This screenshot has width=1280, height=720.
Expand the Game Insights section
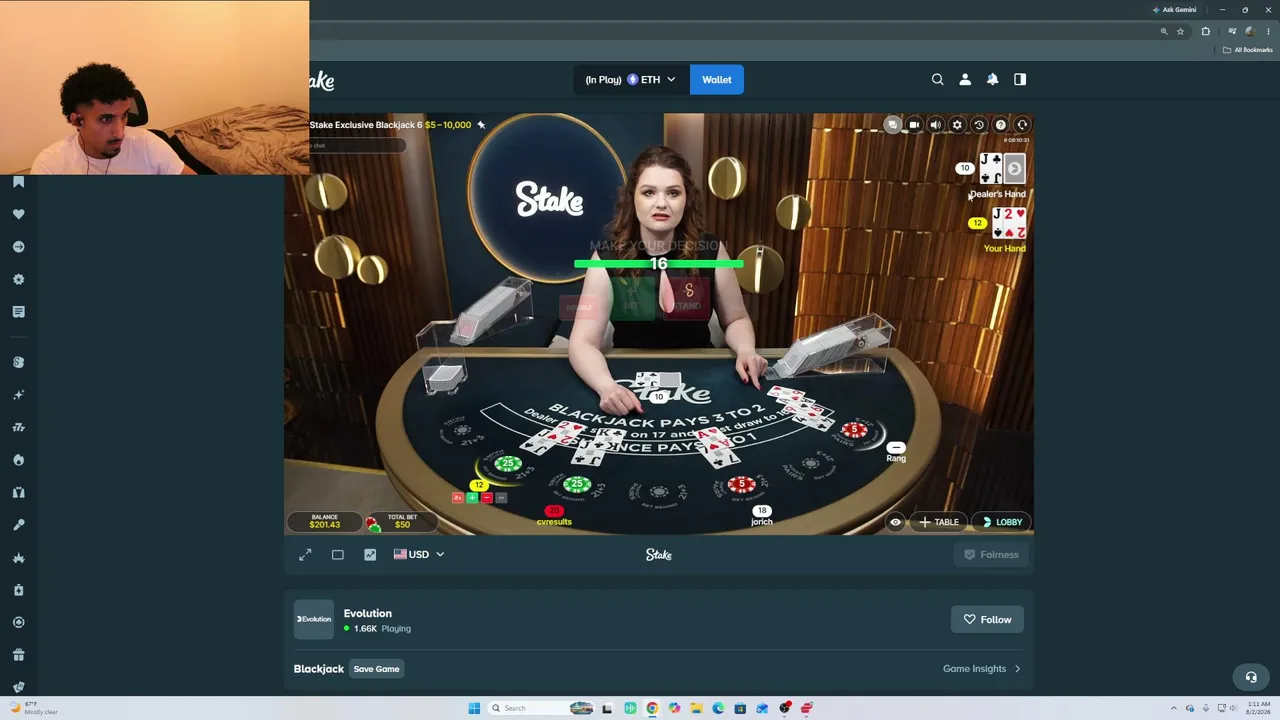982,669
